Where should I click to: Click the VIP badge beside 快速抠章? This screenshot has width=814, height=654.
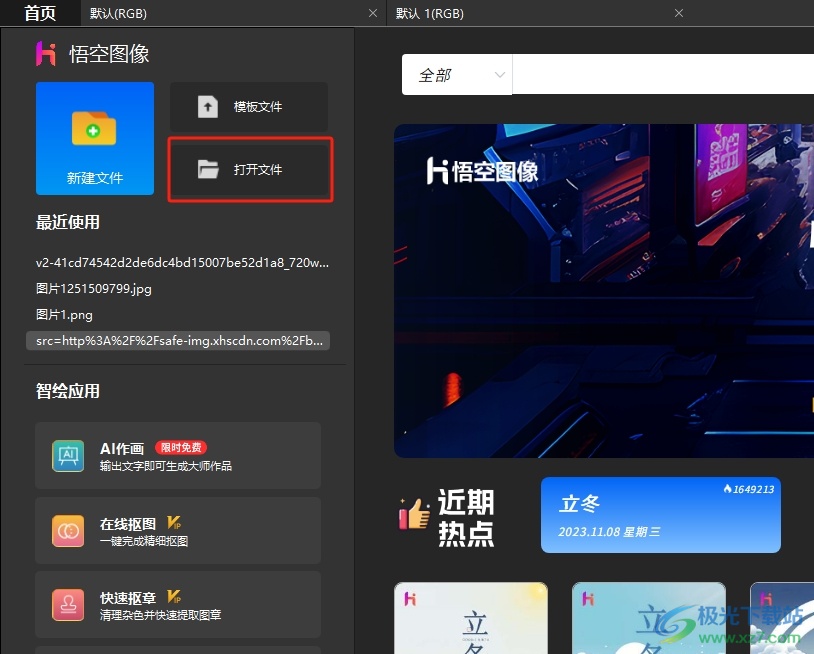(174, 597)
